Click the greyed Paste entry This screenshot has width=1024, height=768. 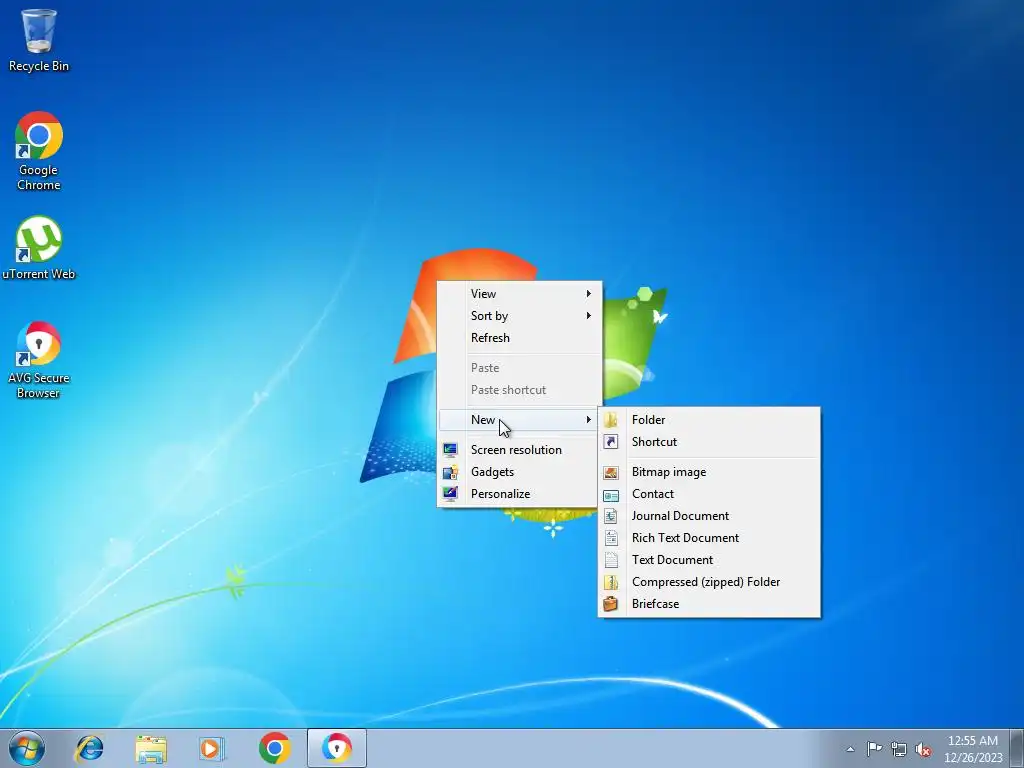pos(519,368)
